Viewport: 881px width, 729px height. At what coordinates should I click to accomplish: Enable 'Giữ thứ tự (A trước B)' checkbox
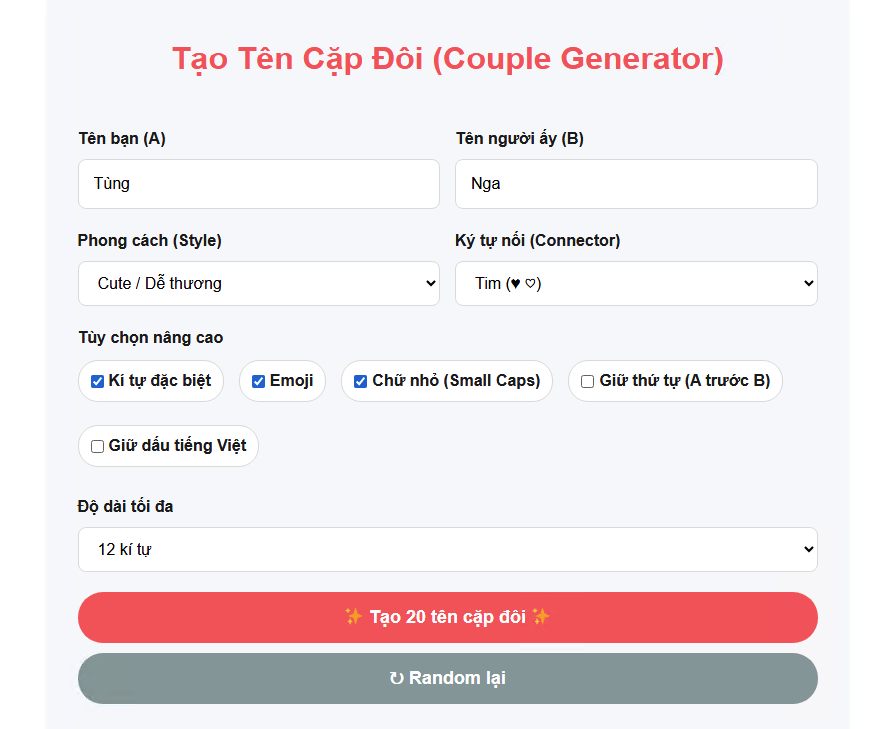588,381
